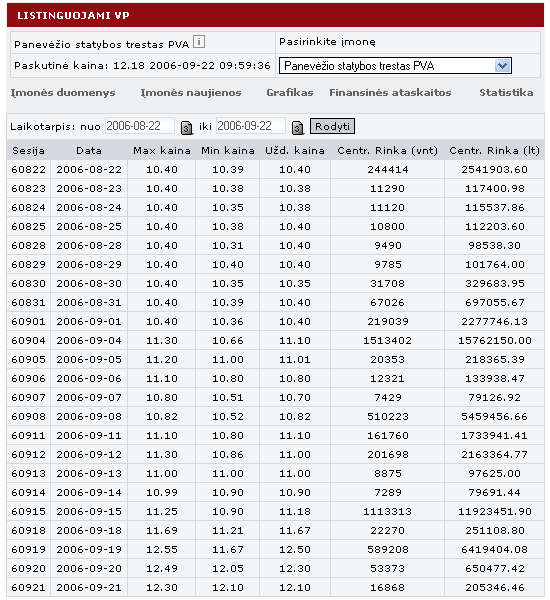Open Įmonės duomenys tab
Viewport: 550px width, 600px height.
pyautogui.click(x=63, y=93)
